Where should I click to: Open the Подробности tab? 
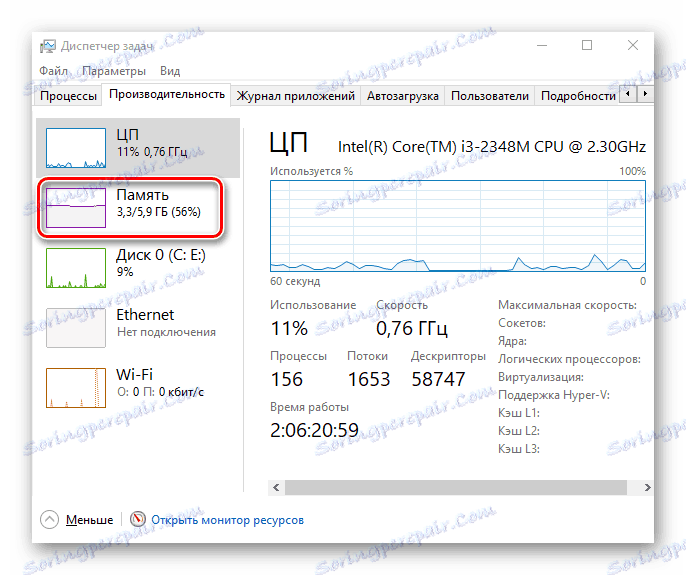click(578, 96)
